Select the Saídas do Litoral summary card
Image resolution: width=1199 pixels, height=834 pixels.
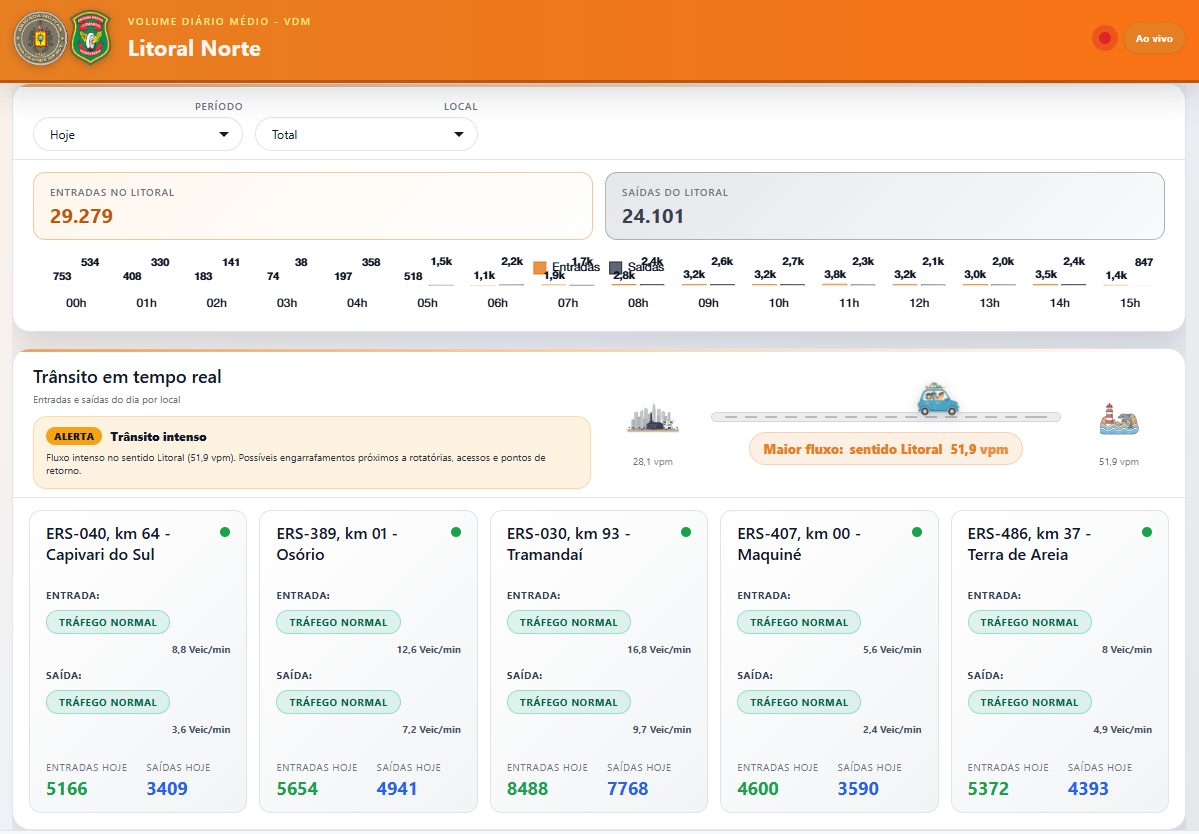884,206
